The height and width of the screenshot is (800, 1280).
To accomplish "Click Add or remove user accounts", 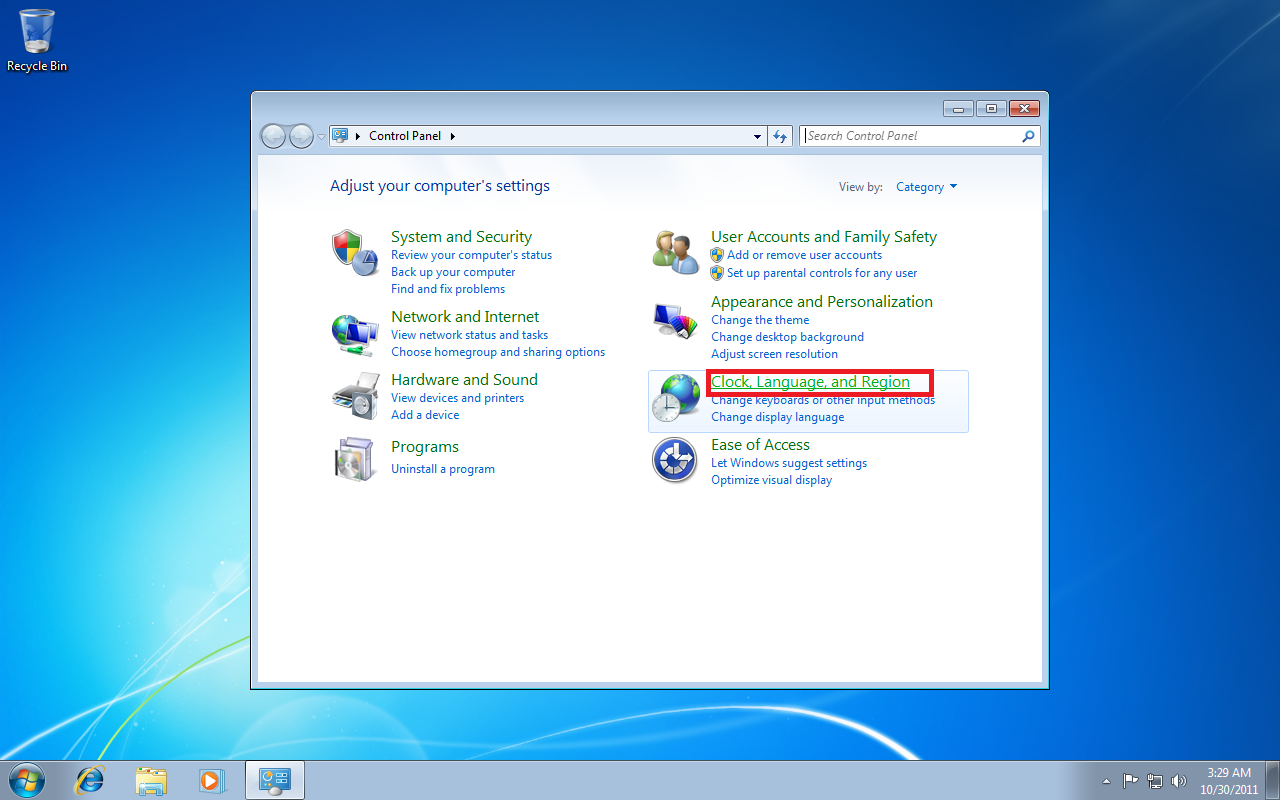I will (804, 255).
